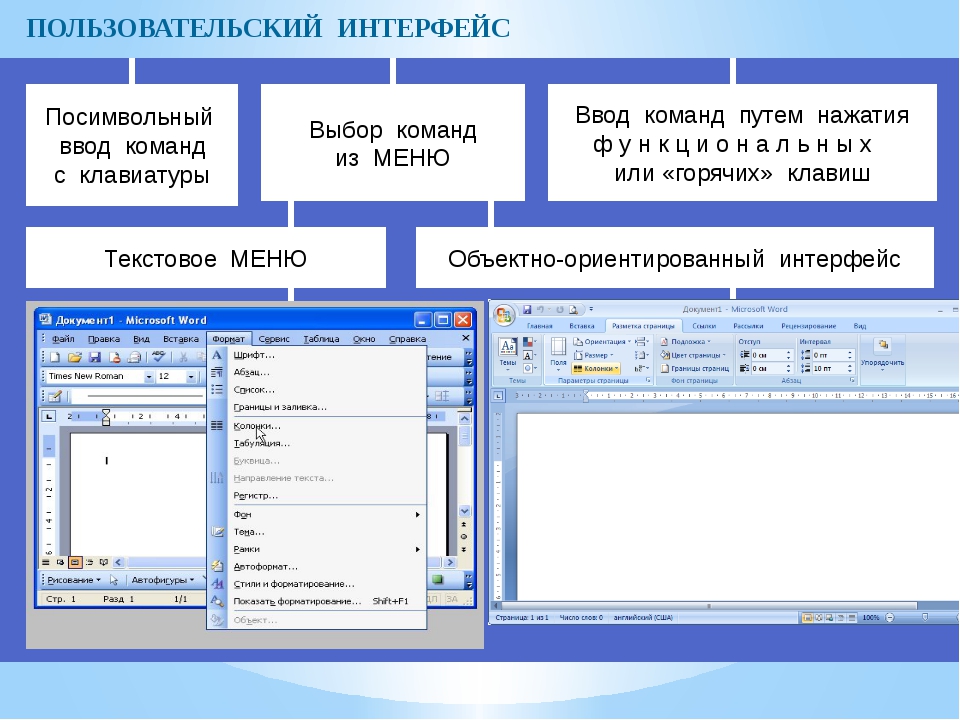Select outline view button in Word 2003 bottom bar
Screen dimensions: 960x720
(x=89, y=562)
